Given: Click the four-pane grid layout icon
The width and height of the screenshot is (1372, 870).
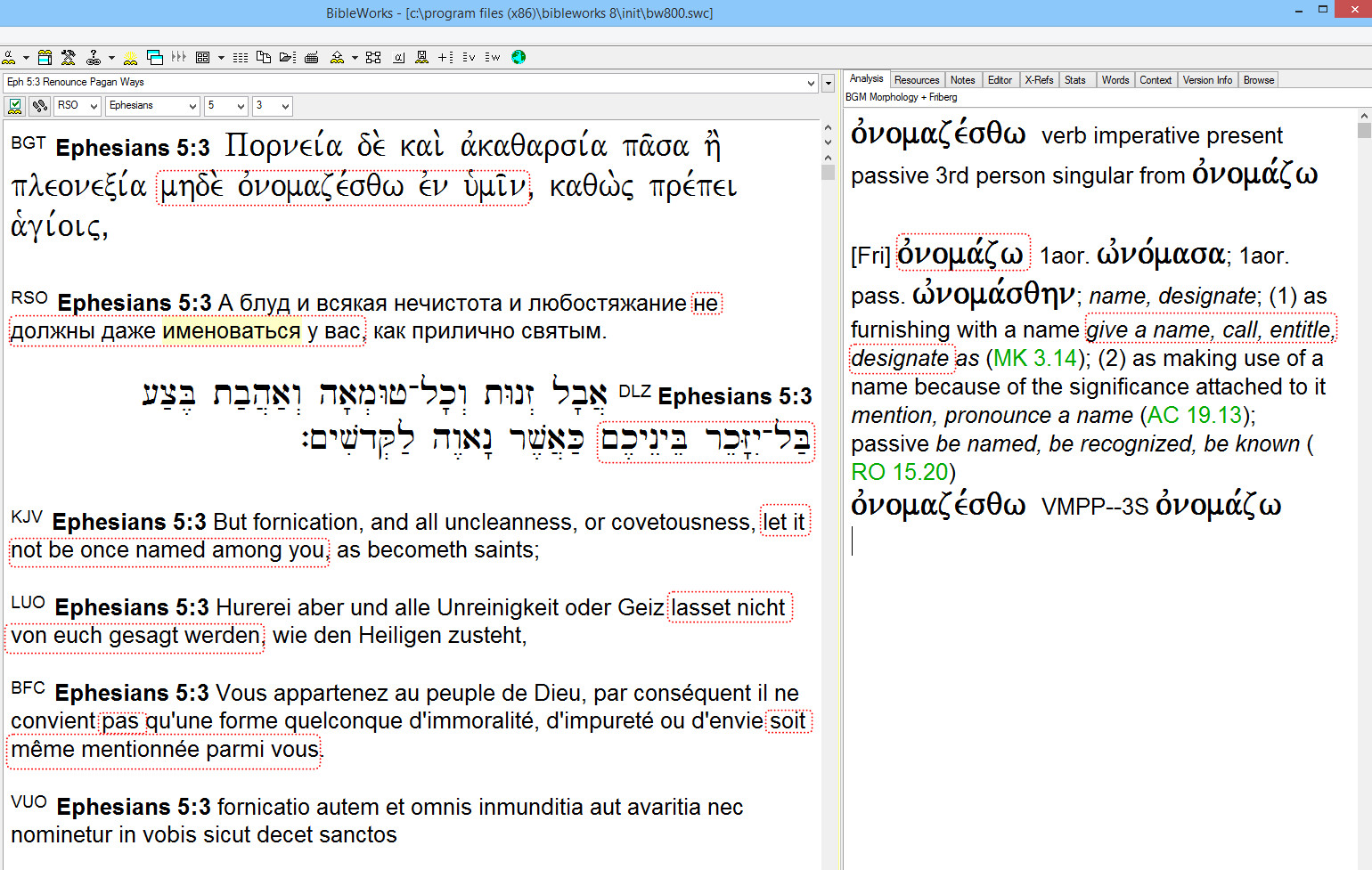Looking at the screenshot, I should point(202,57).
